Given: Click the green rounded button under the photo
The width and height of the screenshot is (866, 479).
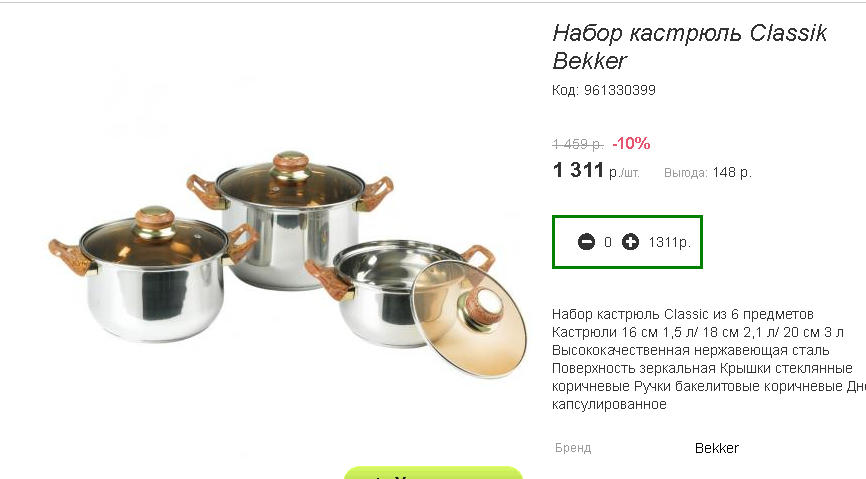Looking at the screenshot, I should click(433, 473).
